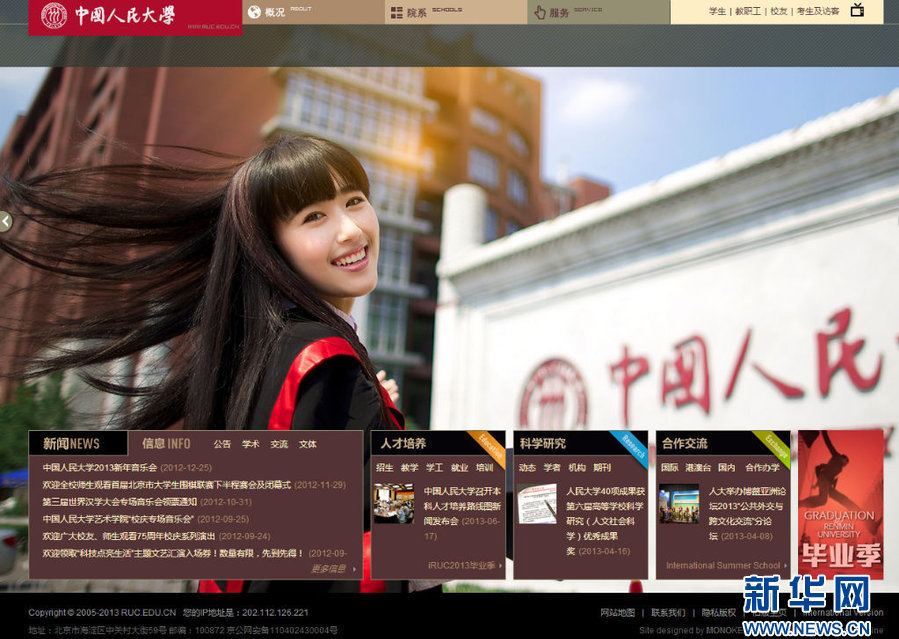
Task: Click the blue Research ribbon
Action: tap(630, 449)
